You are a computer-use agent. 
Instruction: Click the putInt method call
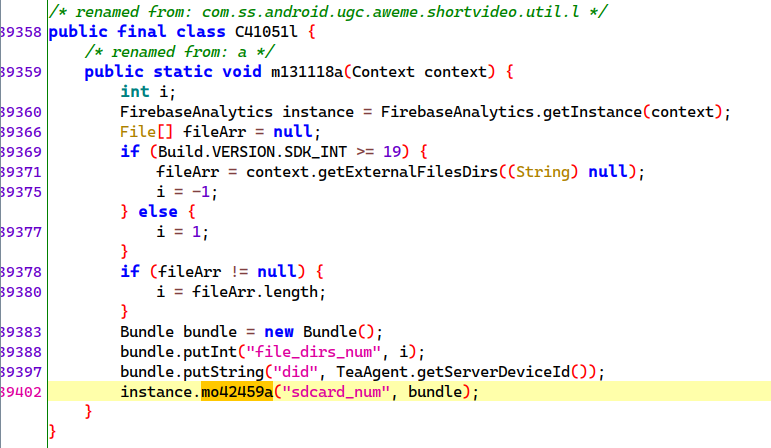point(214,351)
